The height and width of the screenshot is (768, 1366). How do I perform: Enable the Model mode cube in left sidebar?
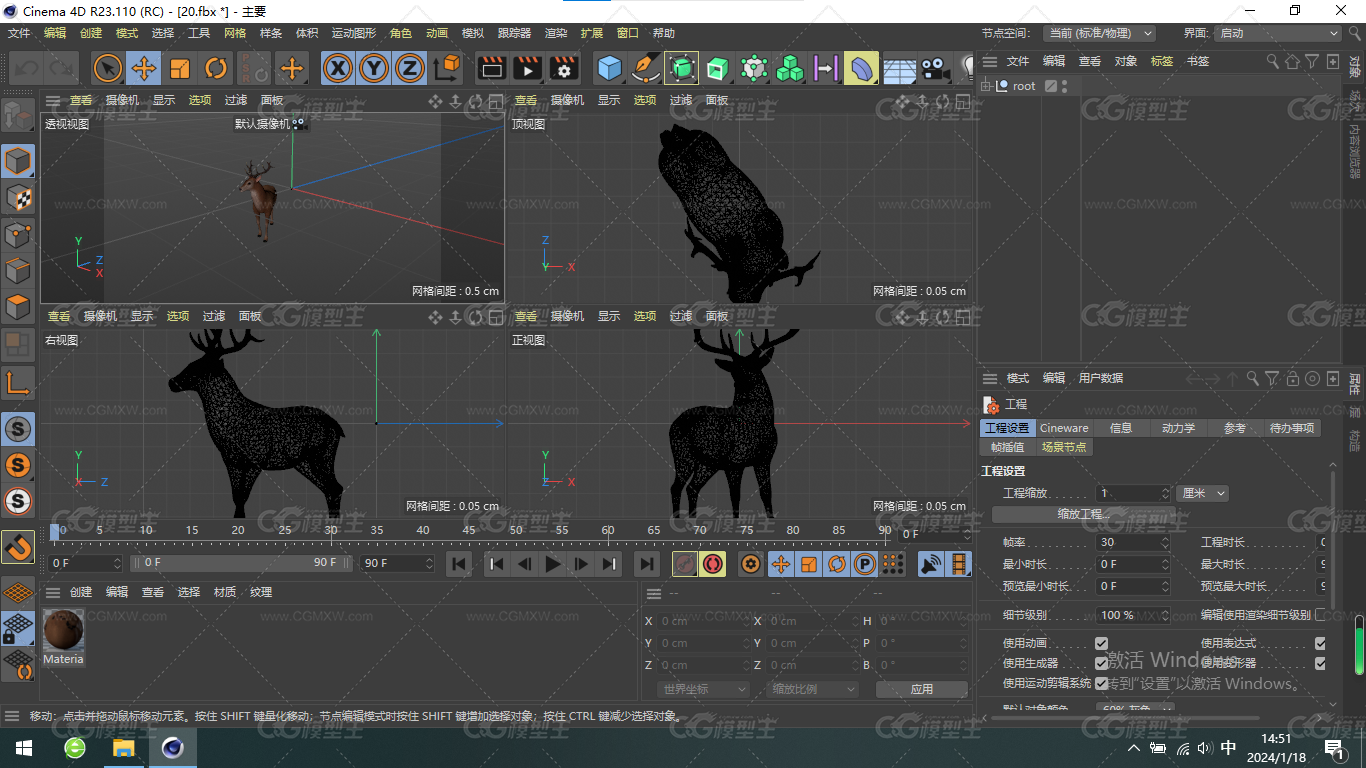(18, 161)
